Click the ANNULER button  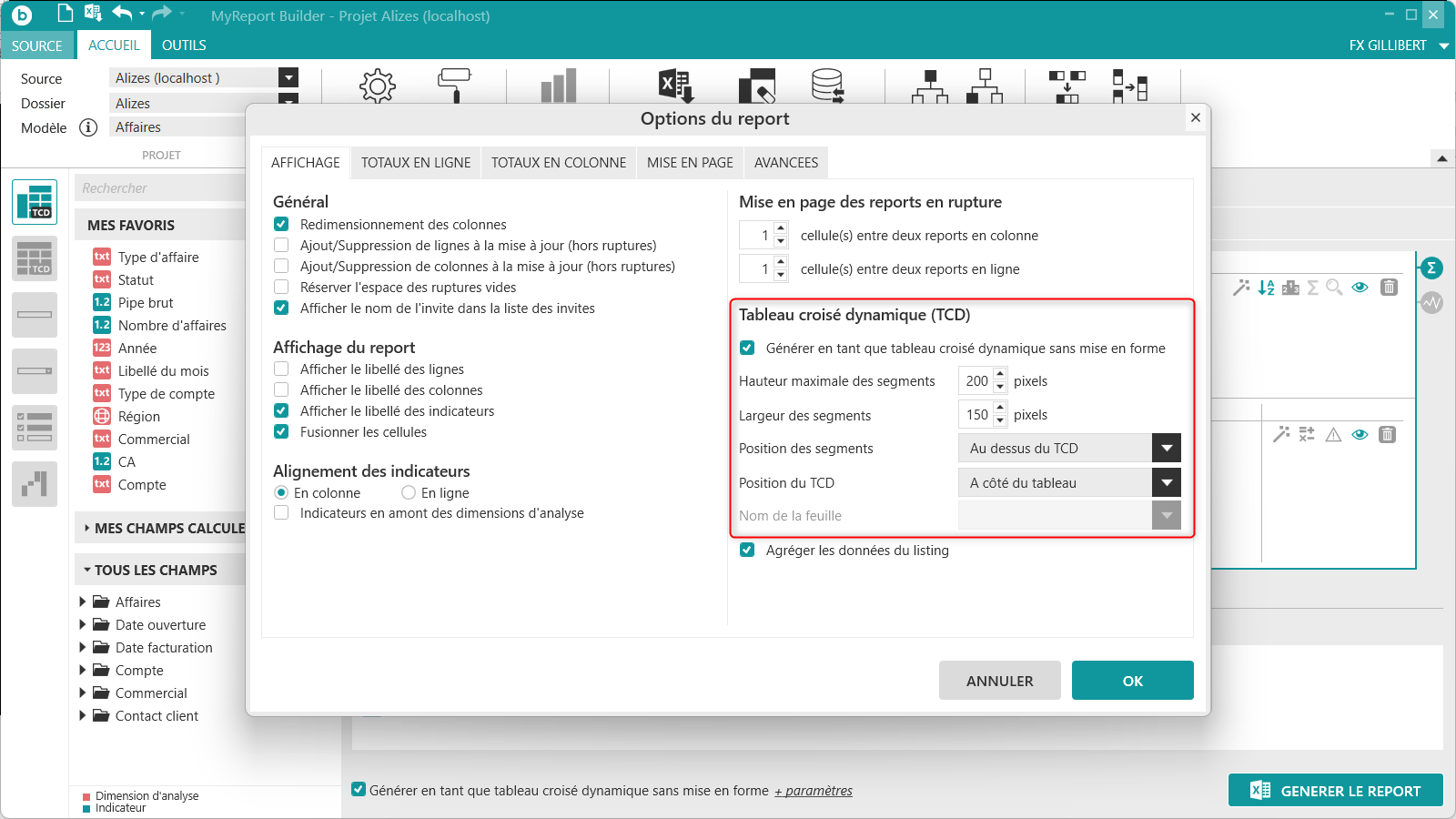[999, 681]
